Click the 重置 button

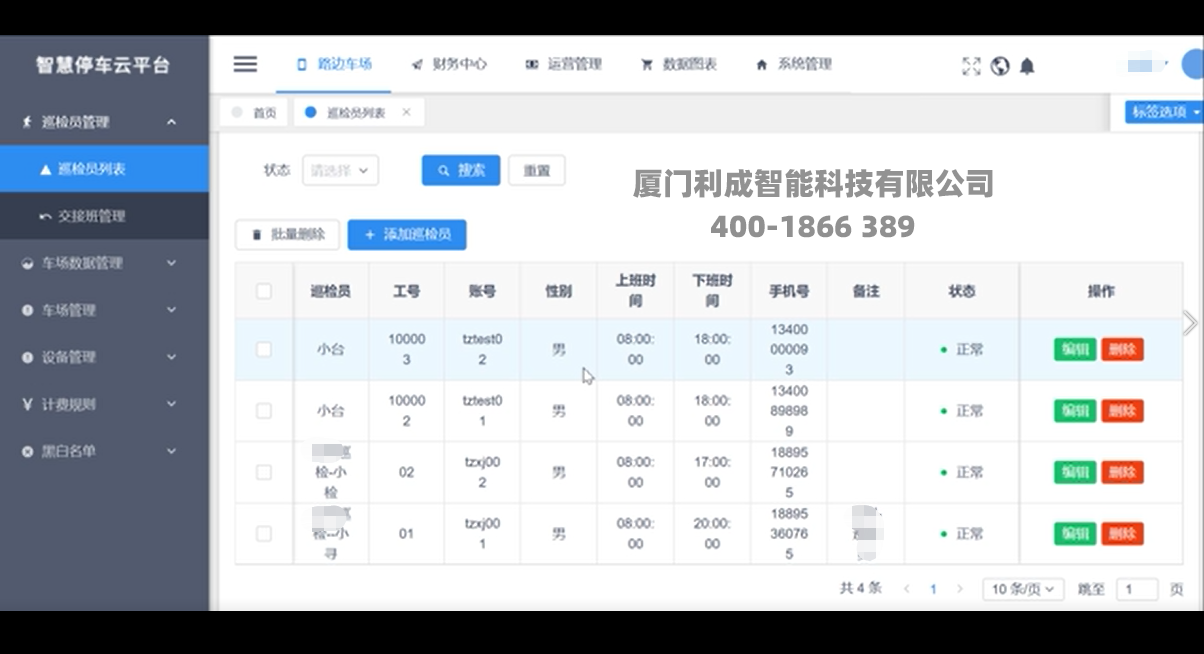point(537,170)
